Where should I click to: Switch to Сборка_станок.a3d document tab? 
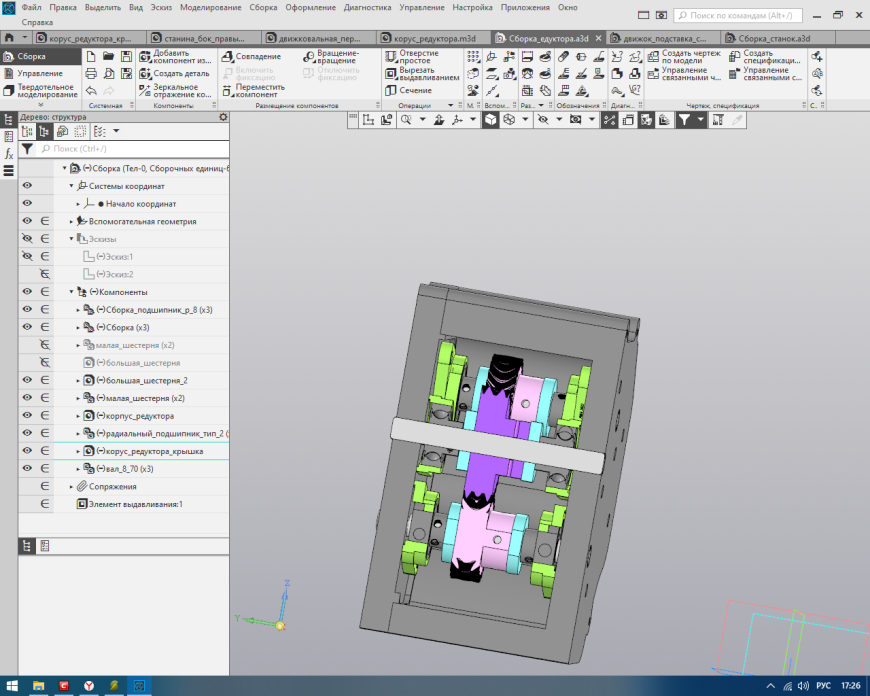point(772,38)
